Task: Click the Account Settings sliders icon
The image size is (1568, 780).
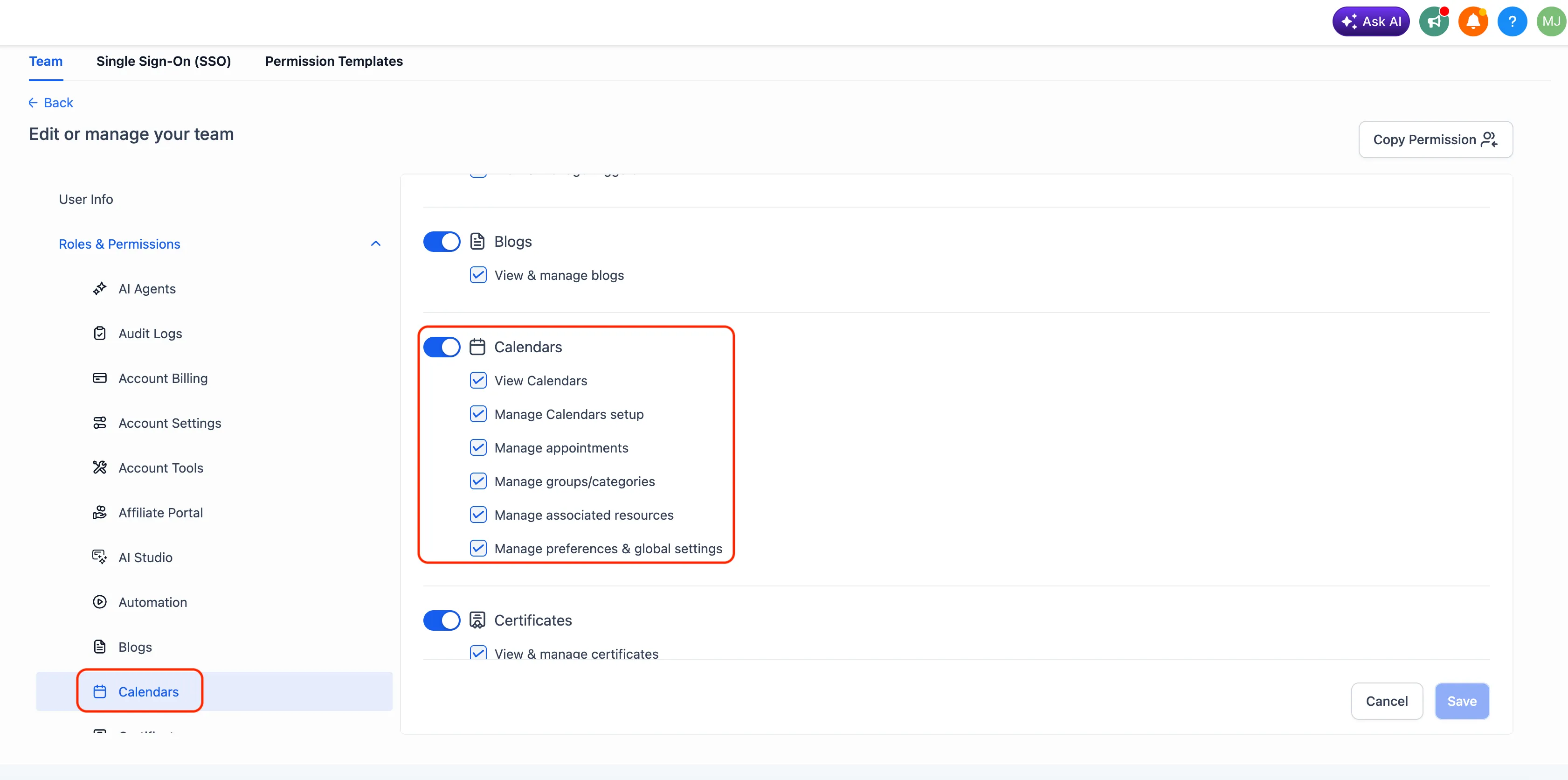Action: [x=100, y=423]
